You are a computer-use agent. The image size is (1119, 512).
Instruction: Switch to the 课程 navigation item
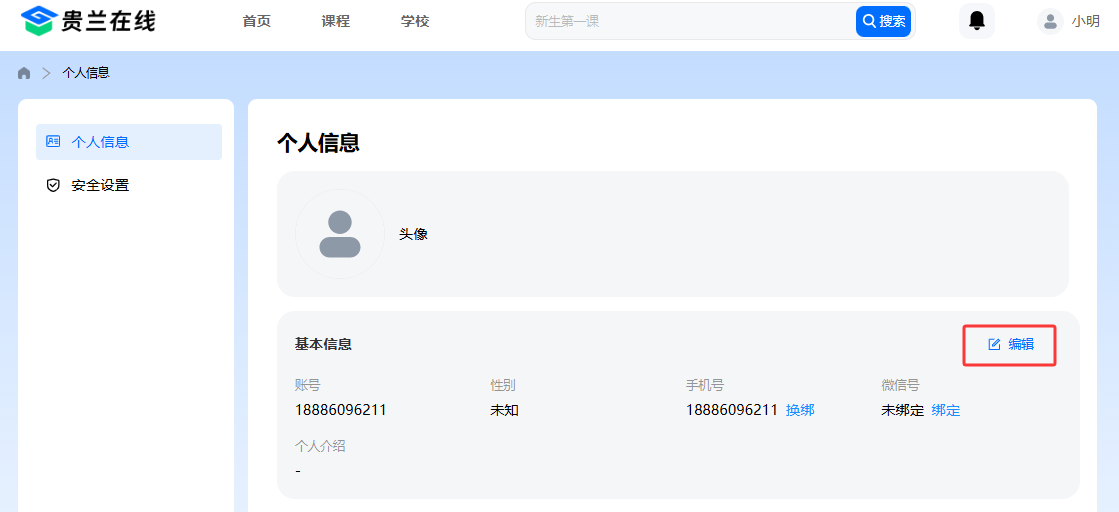pos(336,21)
